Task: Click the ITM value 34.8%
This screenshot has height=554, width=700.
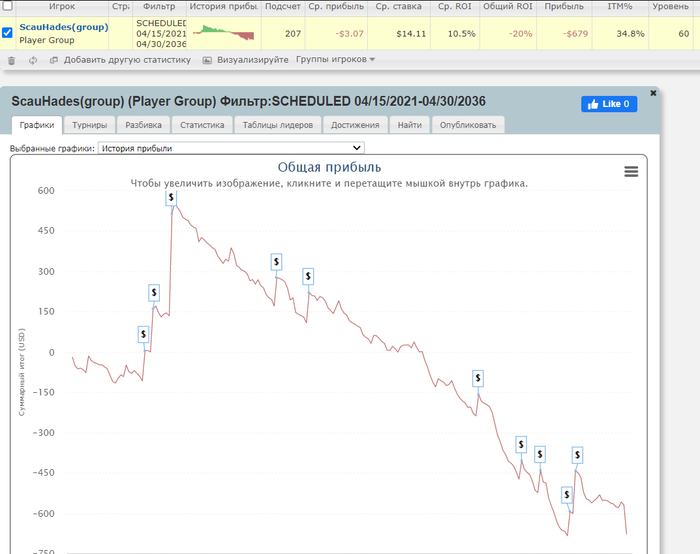Action: 630,33
